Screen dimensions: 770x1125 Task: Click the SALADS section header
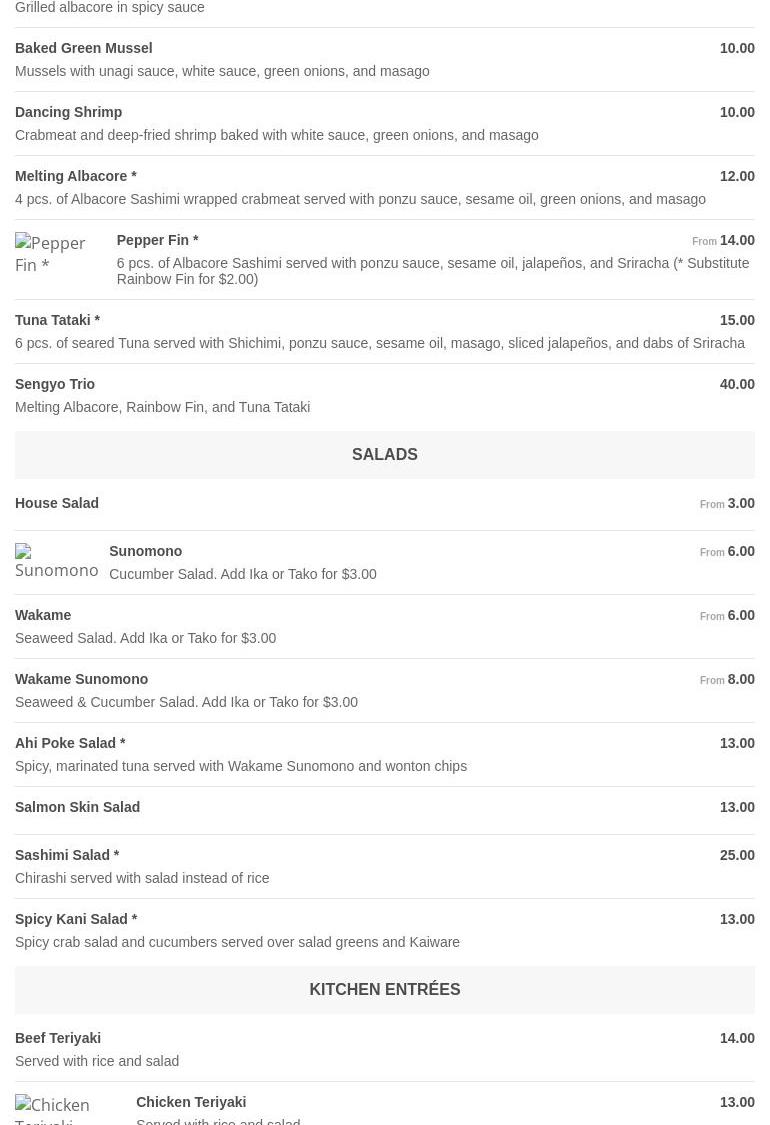click(384, 455)
